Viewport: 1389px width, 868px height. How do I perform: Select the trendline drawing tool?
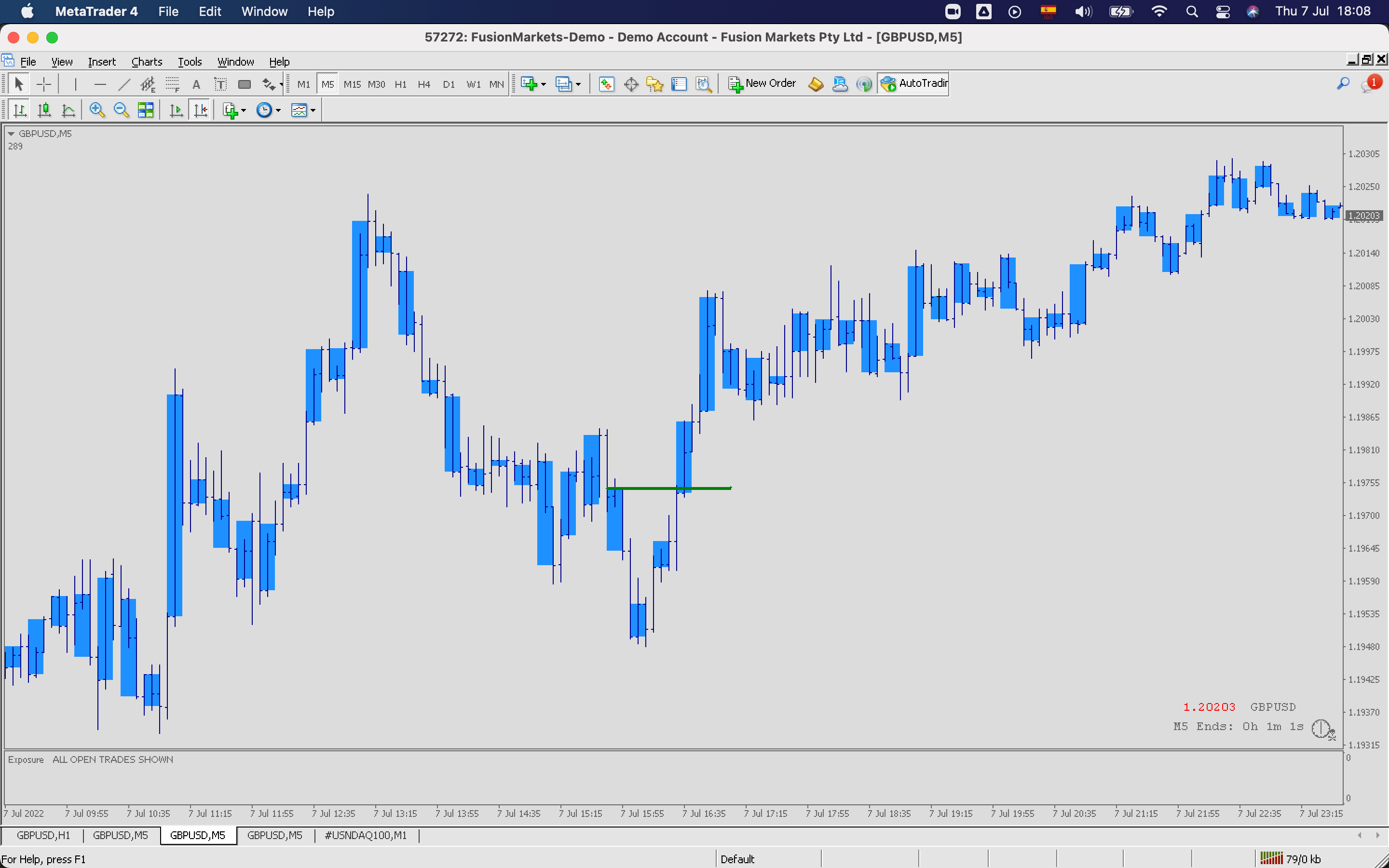pyautogui.click(x=124, y=84)
